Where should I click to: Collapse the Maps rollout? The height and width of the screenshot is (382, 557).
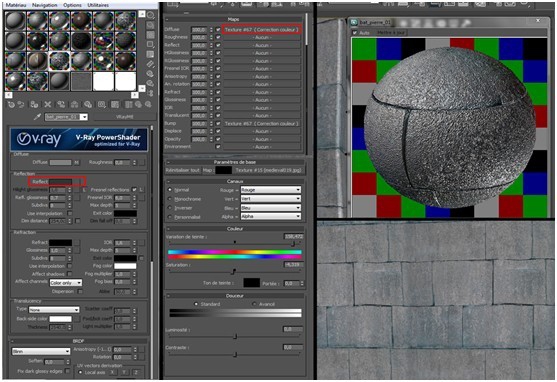coord(234,19)
